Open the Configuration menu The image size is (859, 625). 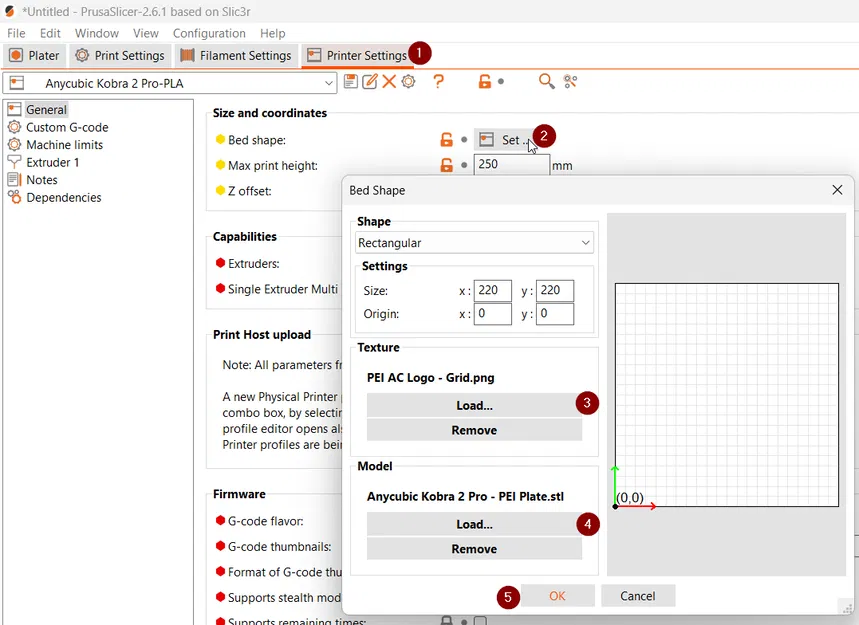[x=209, y=33]
